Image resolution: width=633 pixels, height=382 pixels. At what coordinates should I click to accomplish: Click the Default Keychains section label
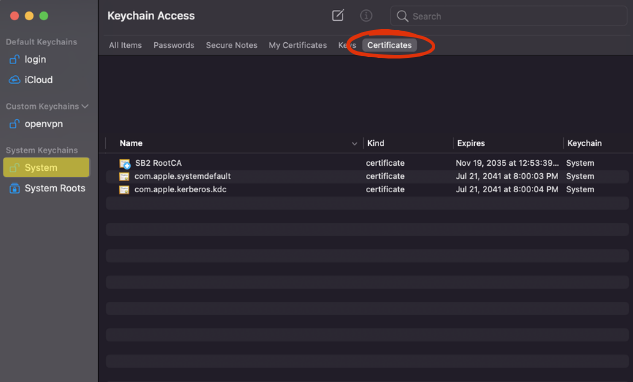click(x=41, y=42)
